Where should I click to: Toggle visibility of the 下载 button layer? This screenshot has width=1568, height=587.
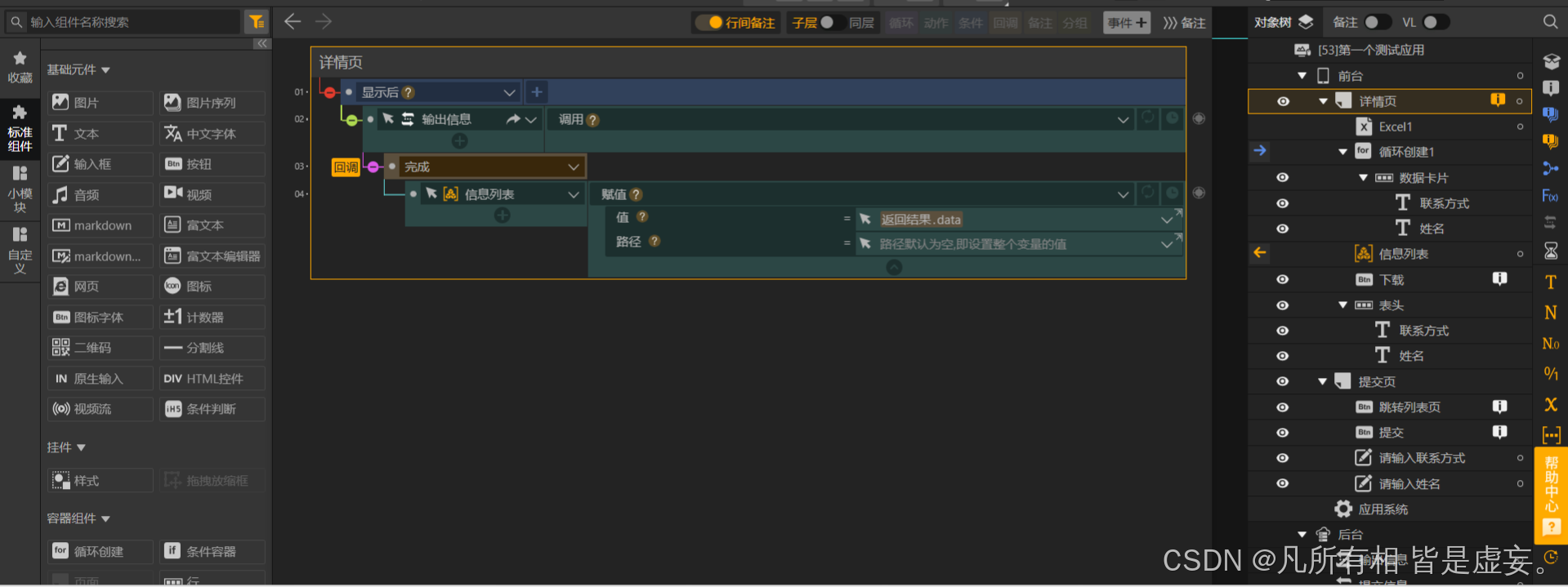(1283, 279)
